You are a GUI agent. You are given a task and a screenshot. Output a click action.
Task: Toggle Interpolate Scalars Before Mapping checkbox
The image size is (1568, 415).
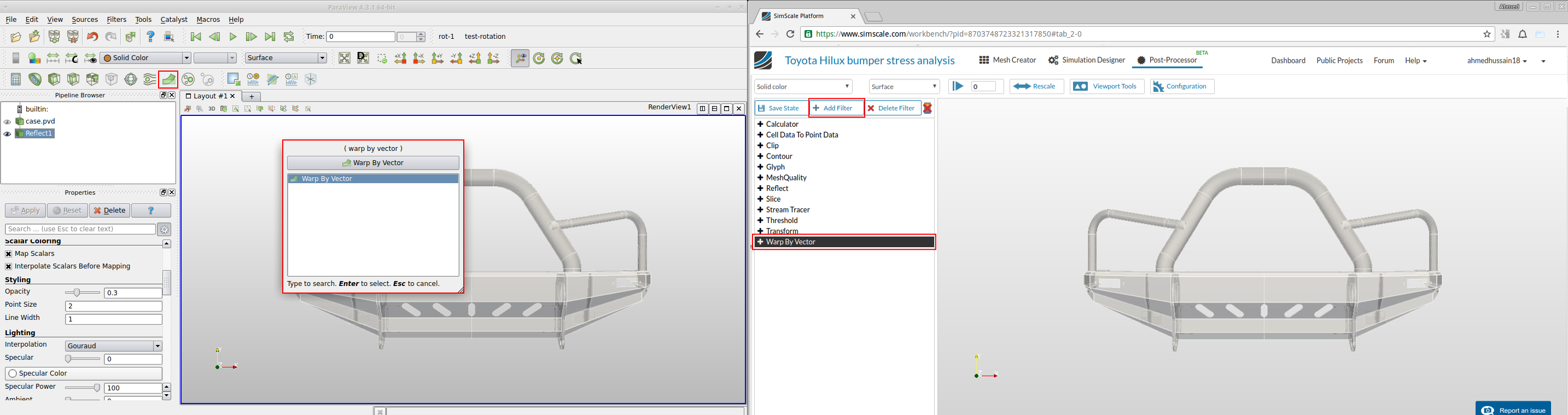(9, 266)
